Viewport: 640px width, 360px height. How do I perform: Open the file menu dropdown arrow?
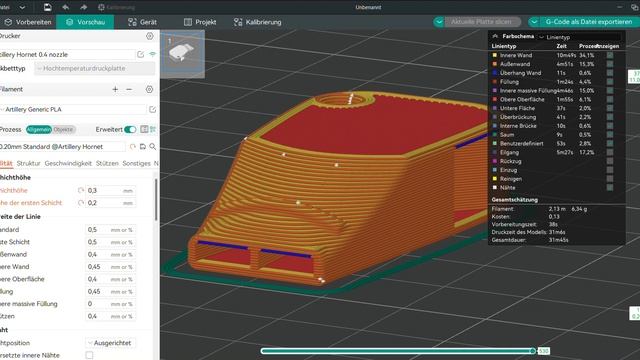coord(22,7)
